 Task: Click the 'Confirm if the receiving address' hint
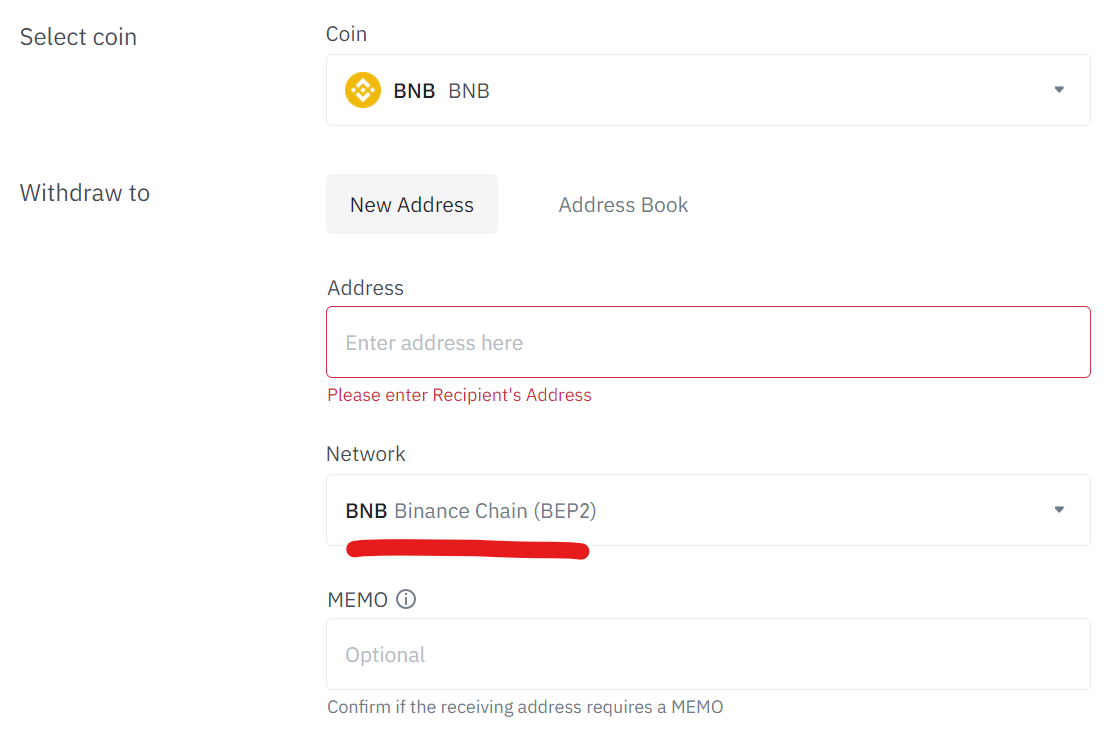(525, 707)
